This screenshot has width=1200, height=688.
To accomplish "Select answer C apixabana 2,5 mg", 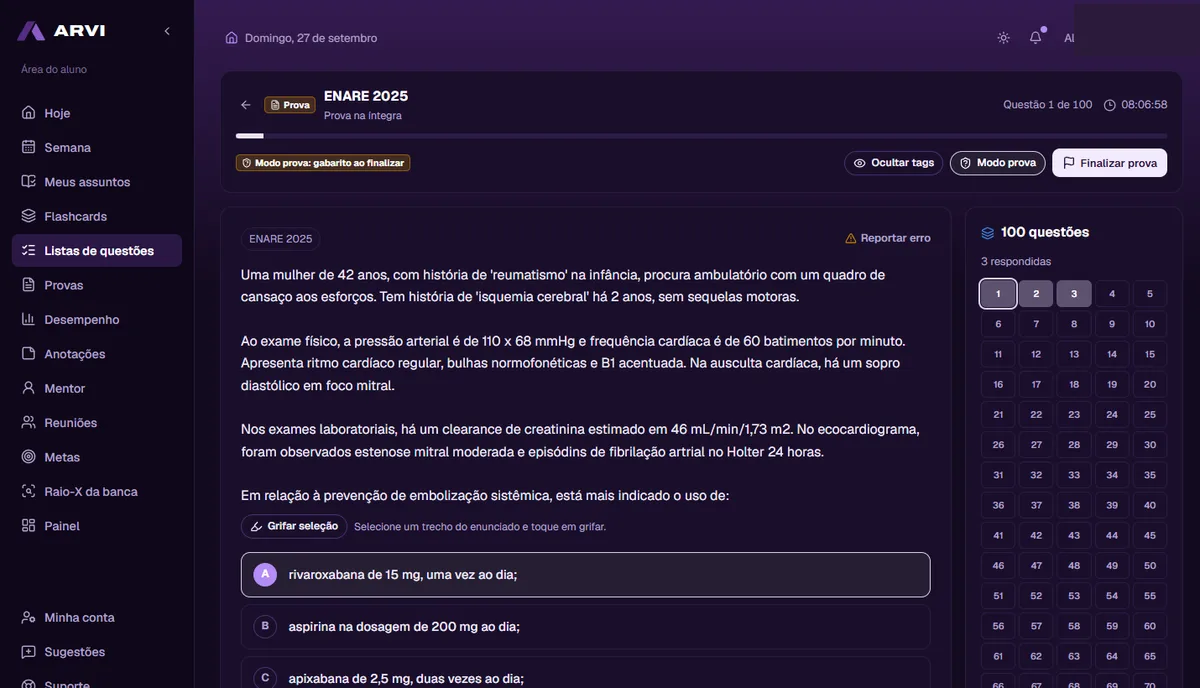I will click(x=586, y=672).
